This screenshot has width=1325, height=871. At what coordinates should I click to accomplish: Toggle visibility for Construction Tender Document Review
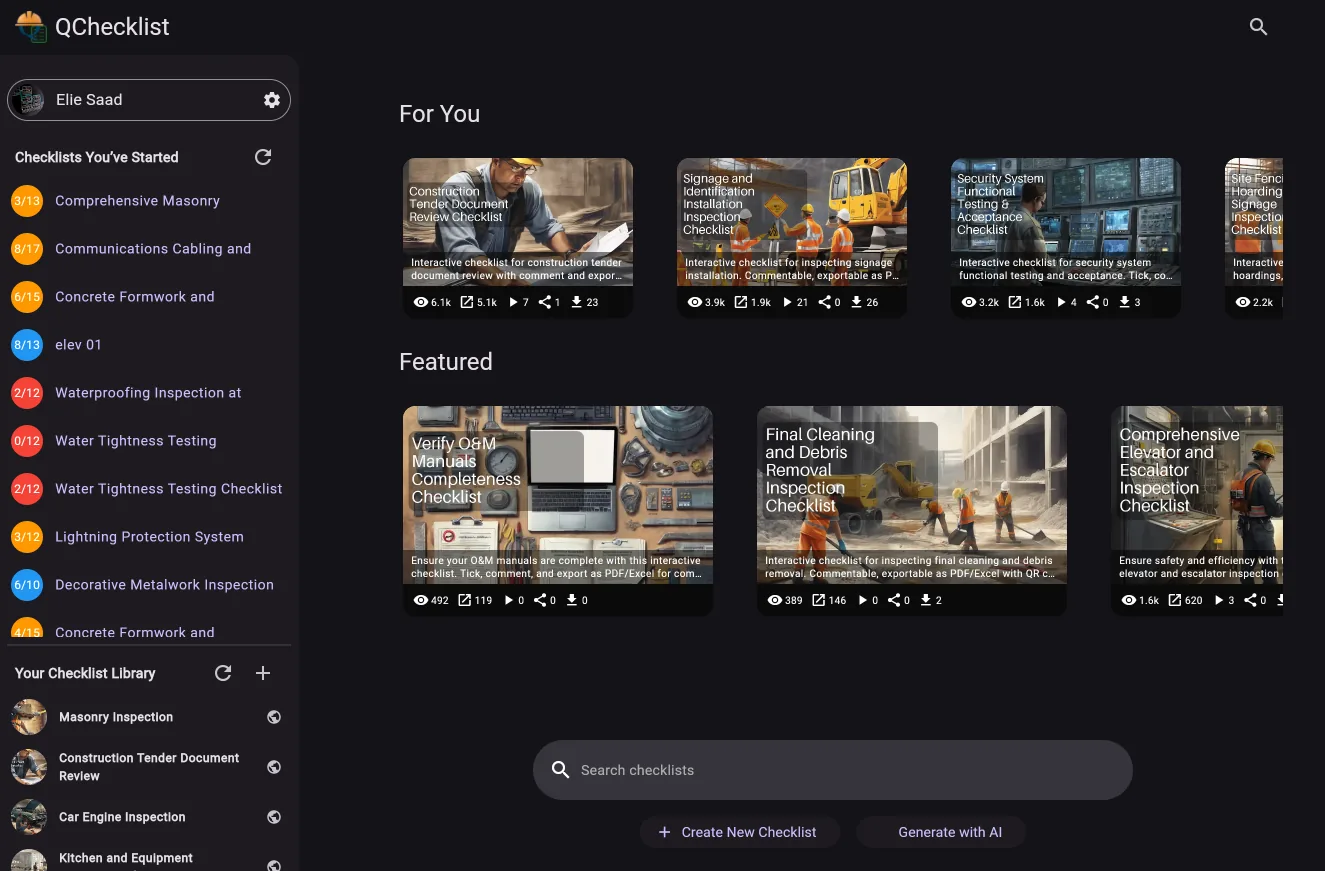[x=274, y=767]
